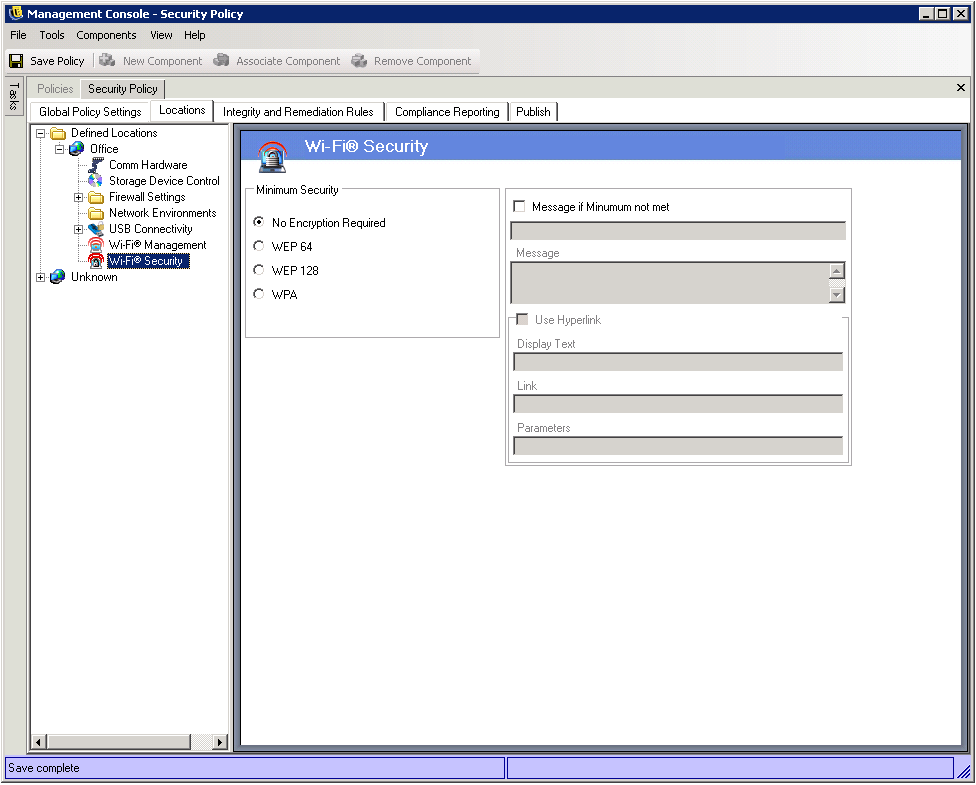Click the Network Environments folder icon

(x=96, y=213)
